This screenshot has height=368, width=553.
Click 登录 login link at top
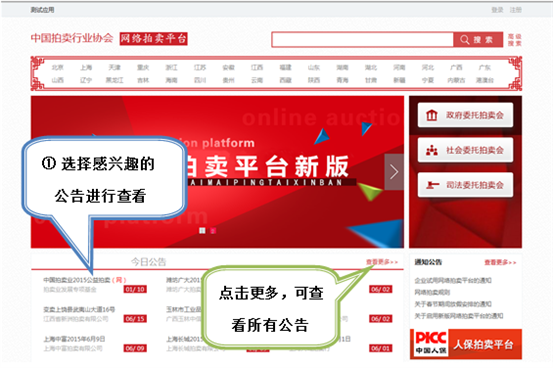point(497,10)
